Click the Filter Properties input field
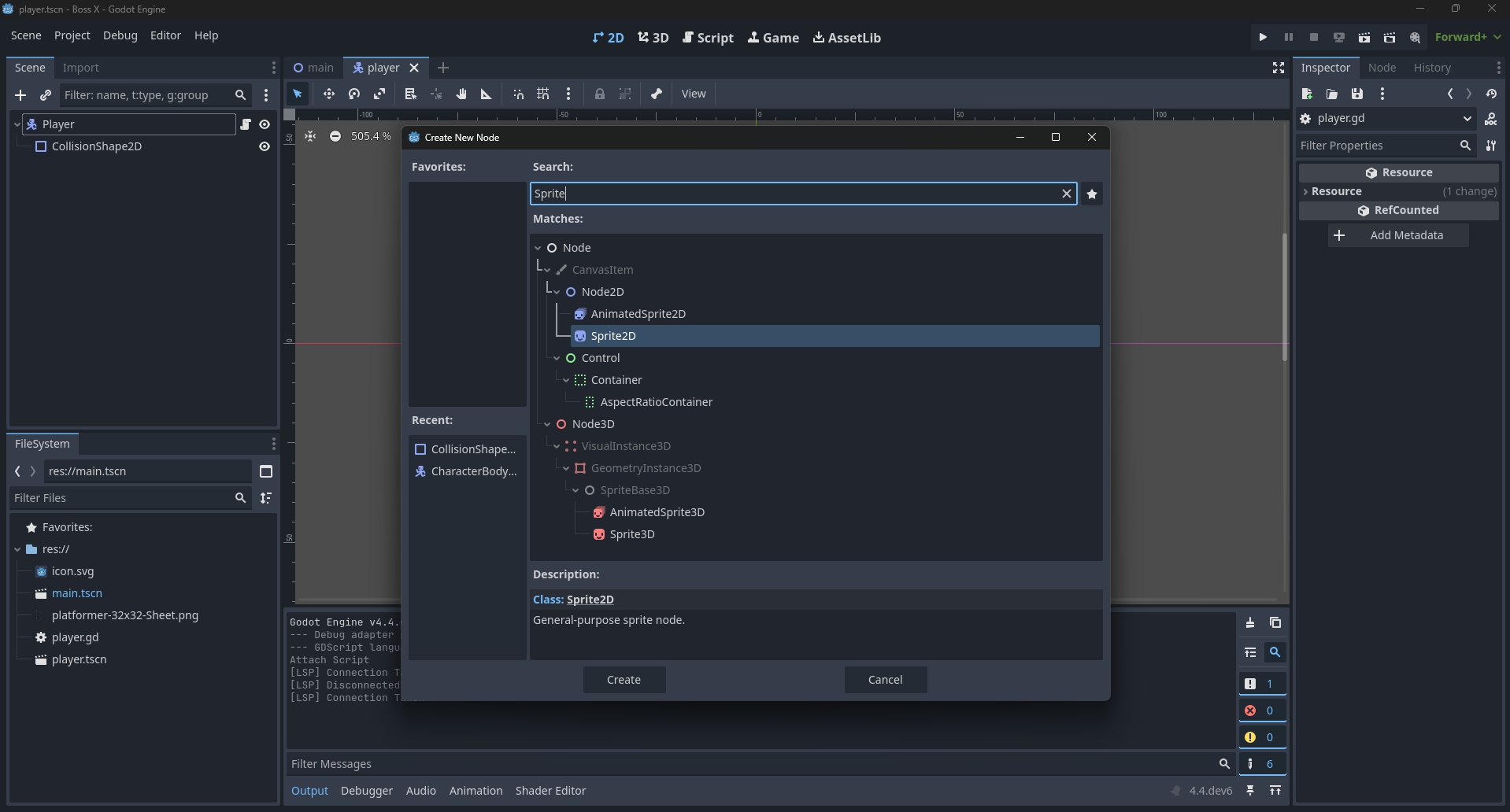The height and width of the screenshot is (812, 1510). 1378,146
